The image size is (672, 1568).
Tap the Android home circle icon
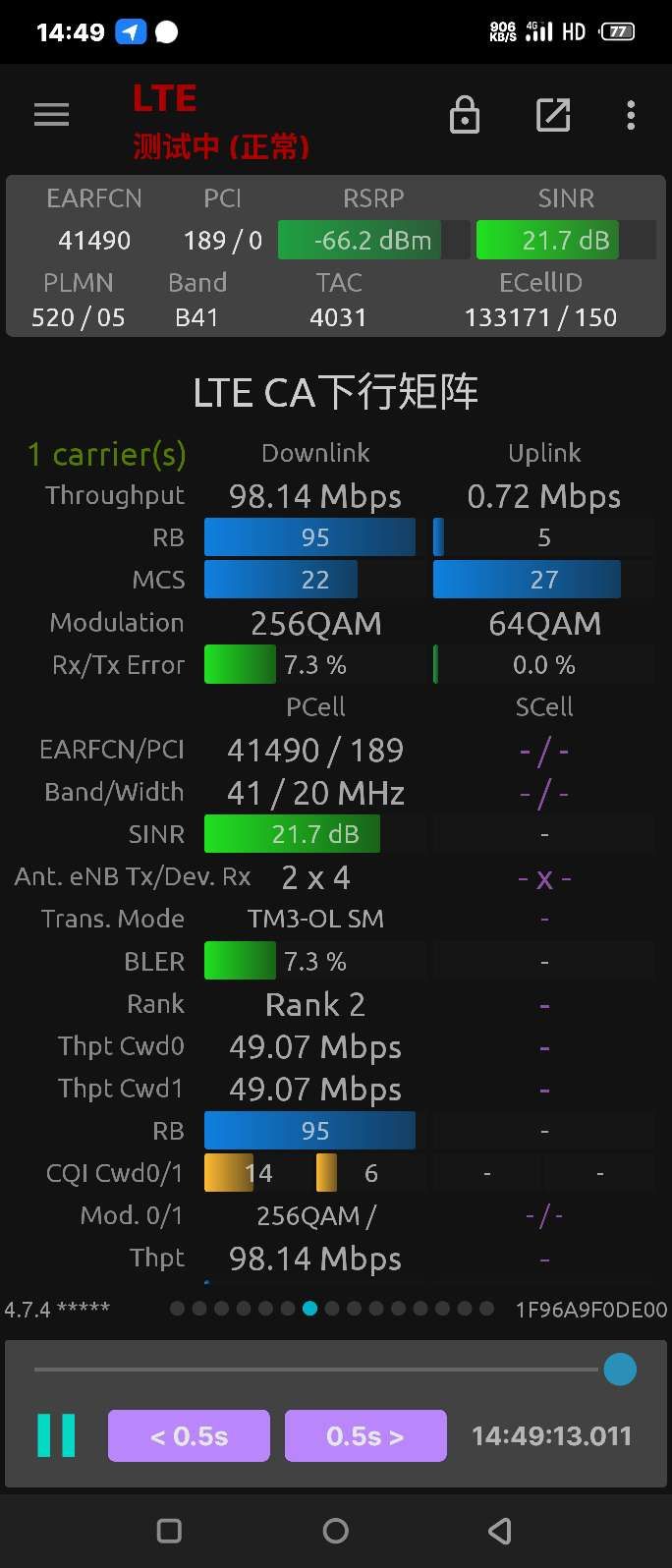336,1531
